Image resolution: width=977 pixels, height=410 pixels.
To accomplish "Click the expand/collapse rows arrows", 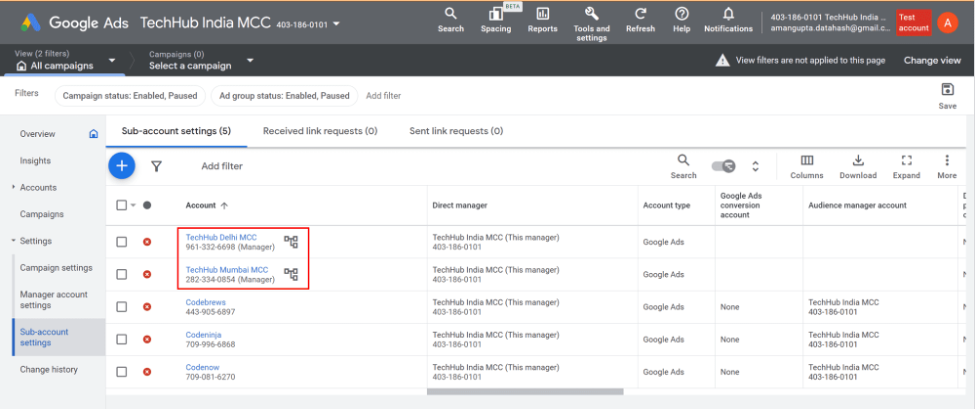I will coord(755,166).
